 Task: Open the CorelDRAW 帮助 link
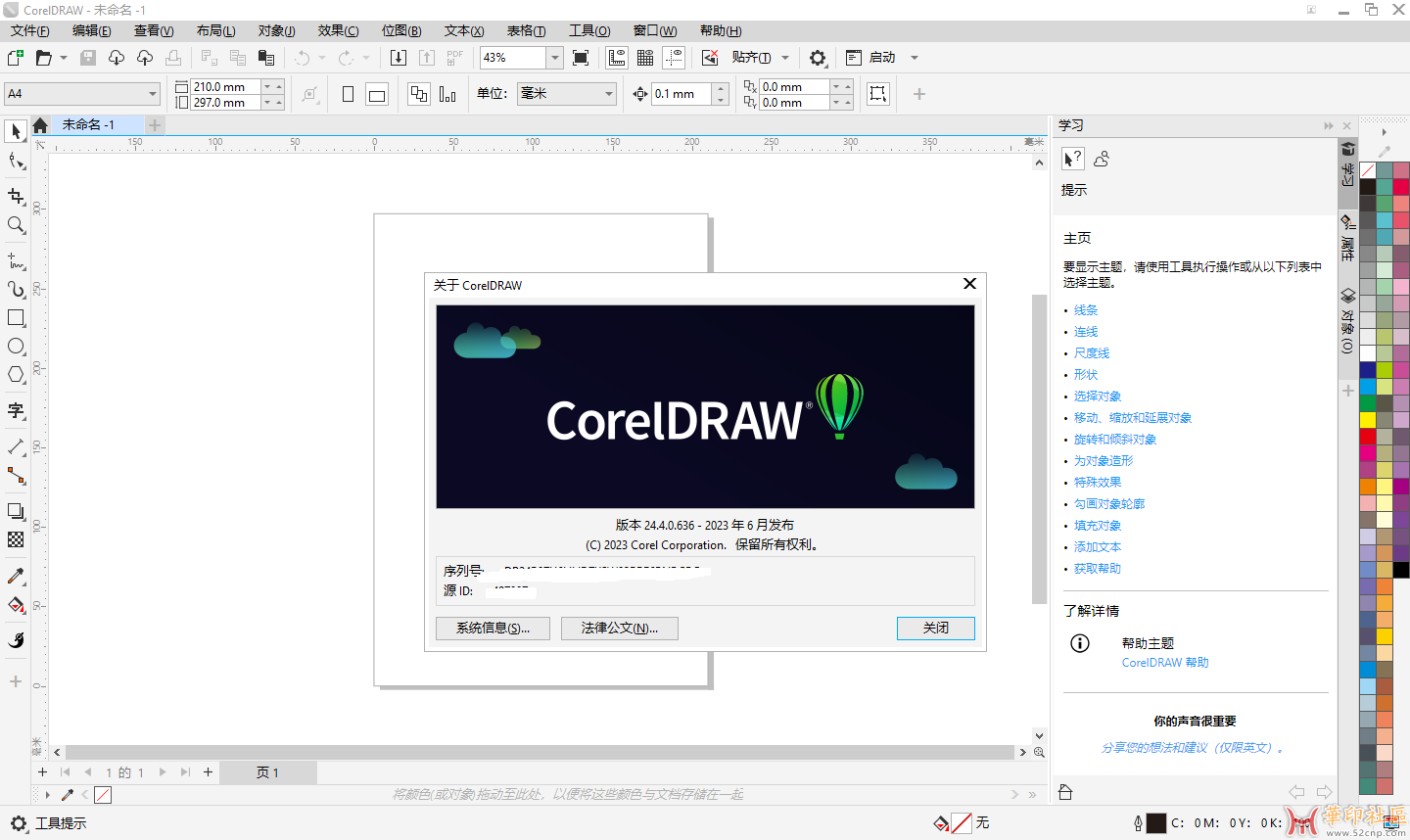1165,663
